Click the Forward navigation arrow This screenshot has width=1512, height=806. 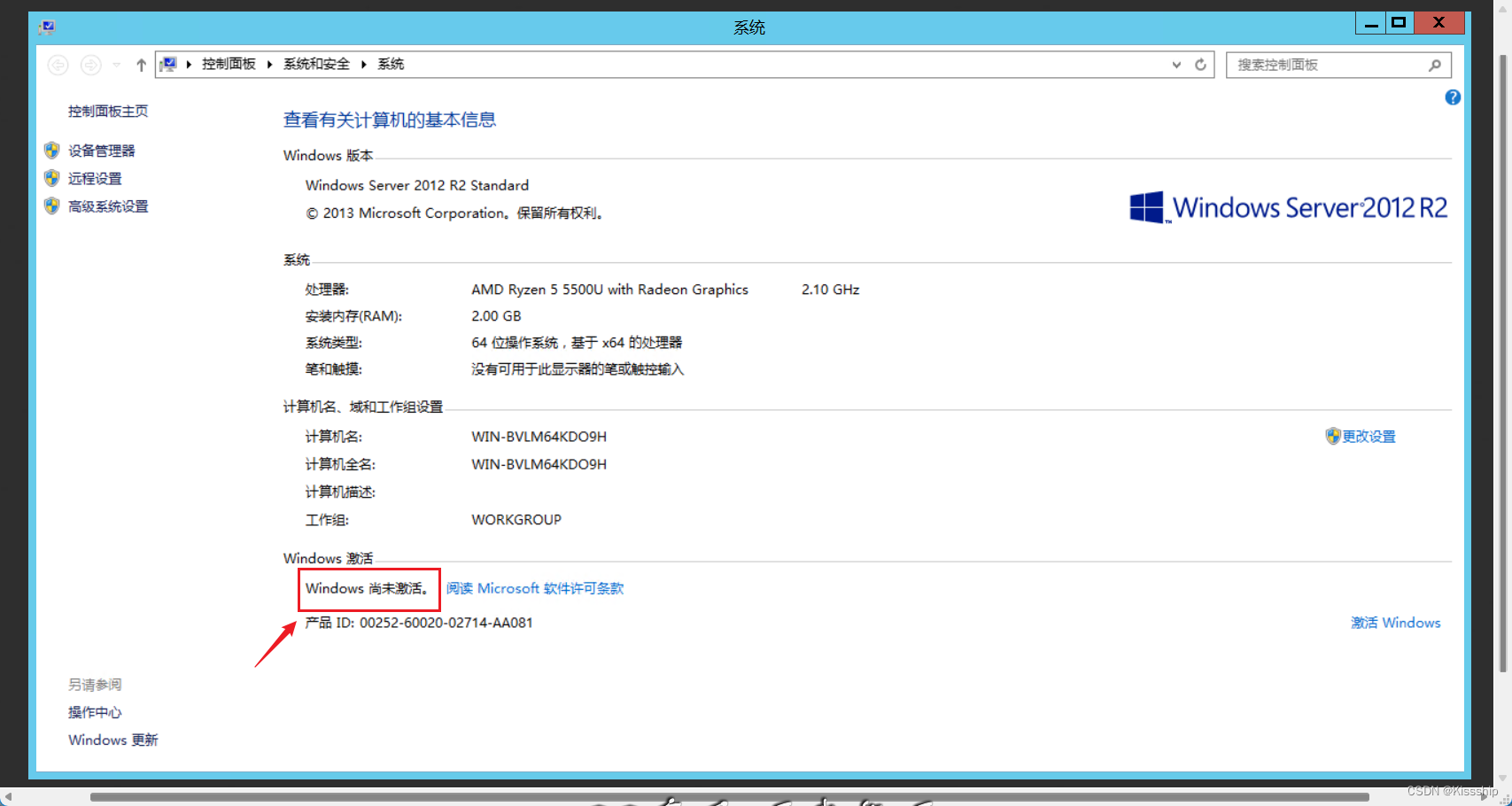[x=90, y=65]
